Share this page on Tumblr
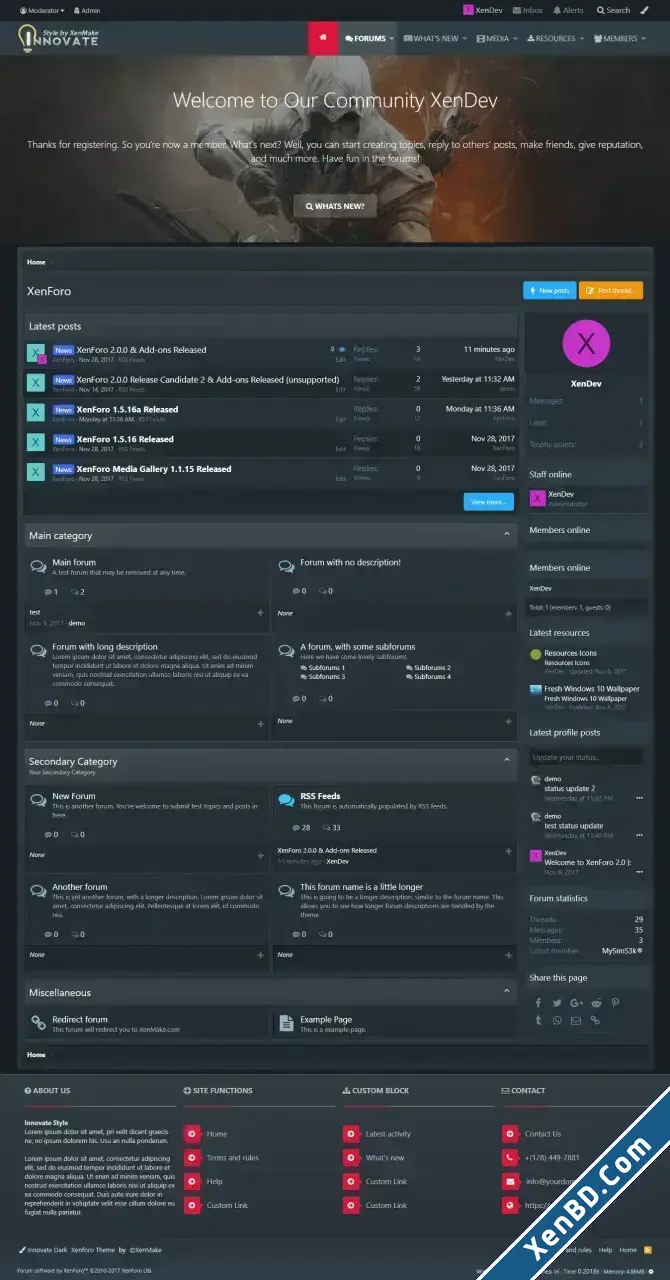The image size is (670, 1280). coord(538,1020)
